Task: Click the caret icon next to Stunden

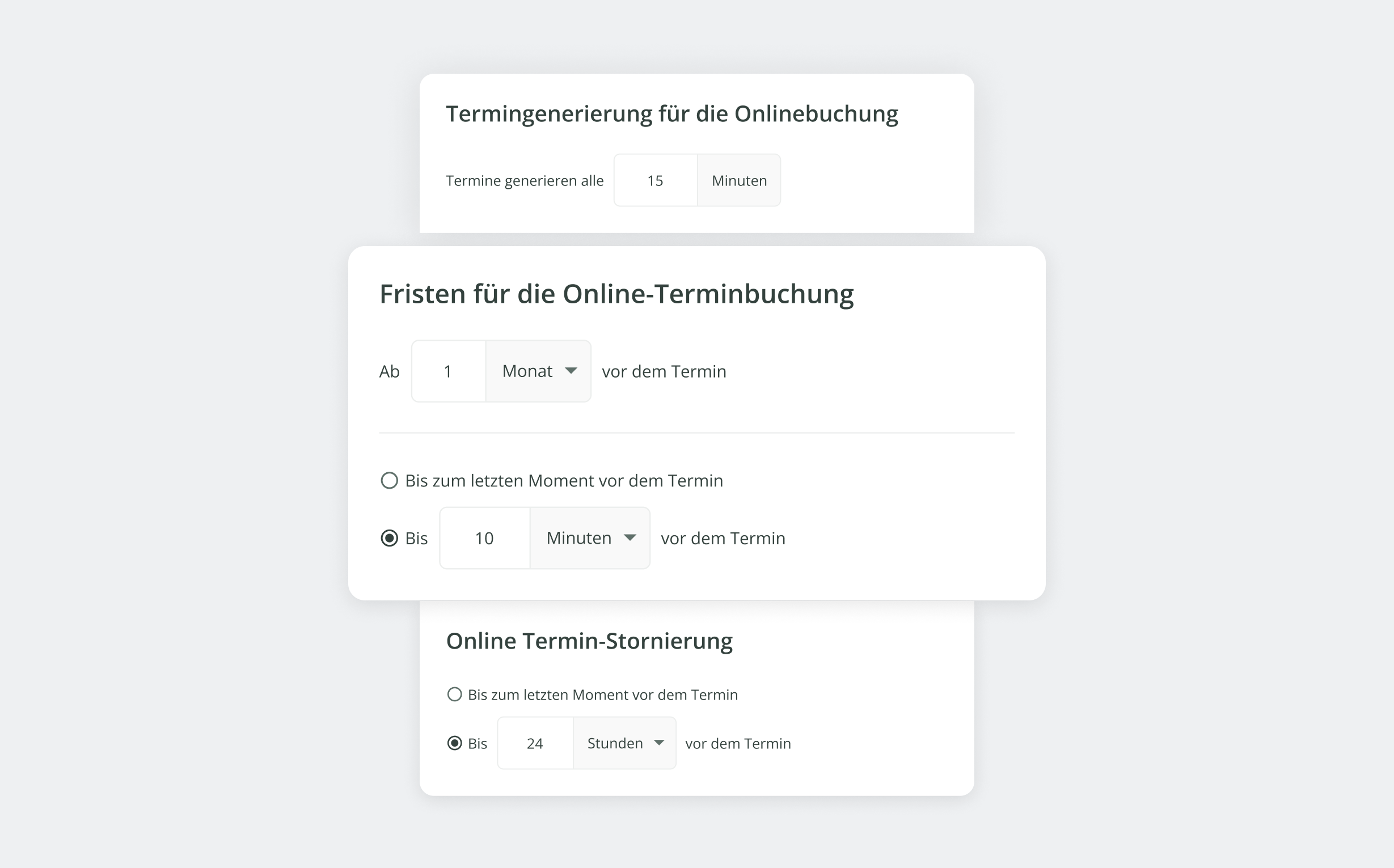Action: click(x=659, y=743)
